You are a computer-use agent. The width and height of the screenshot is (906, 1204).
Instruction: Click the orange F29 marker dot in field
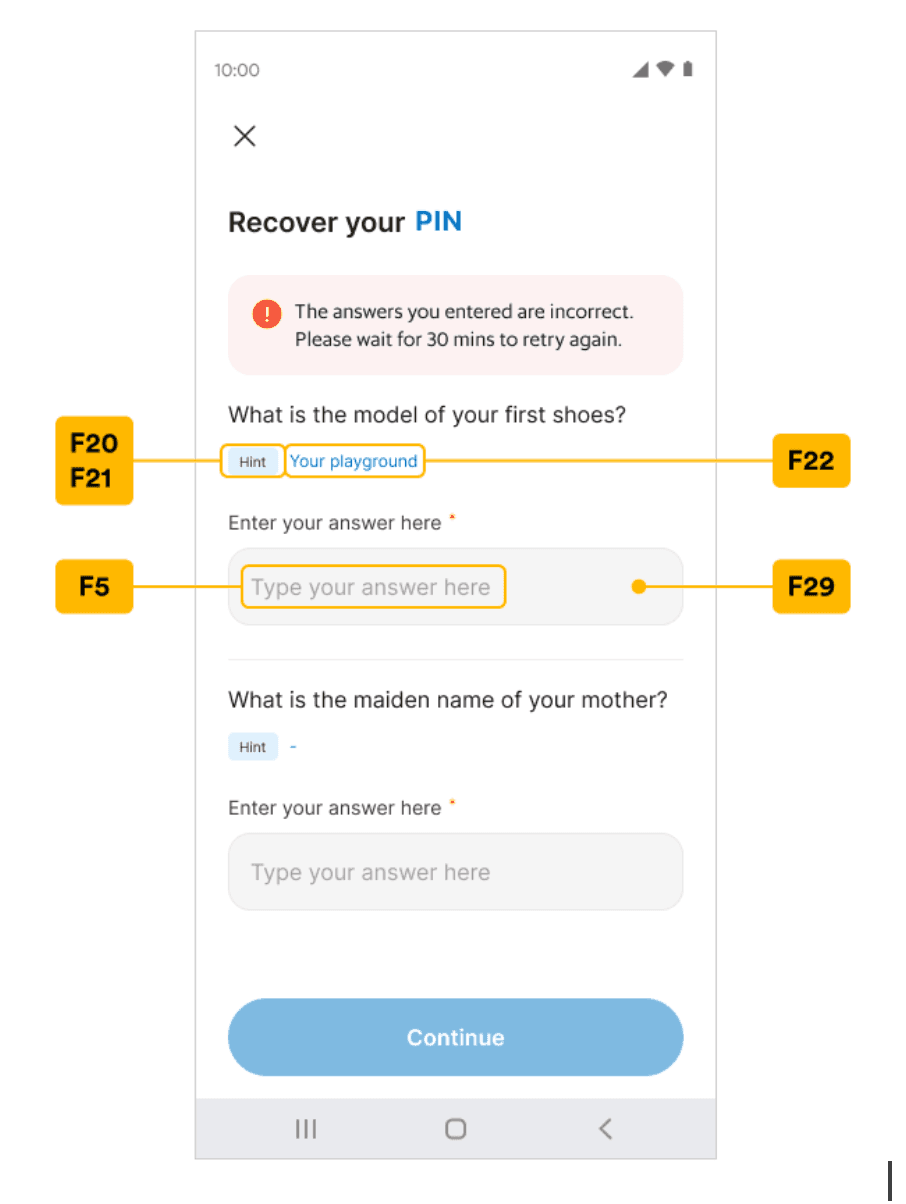[639, 587]
